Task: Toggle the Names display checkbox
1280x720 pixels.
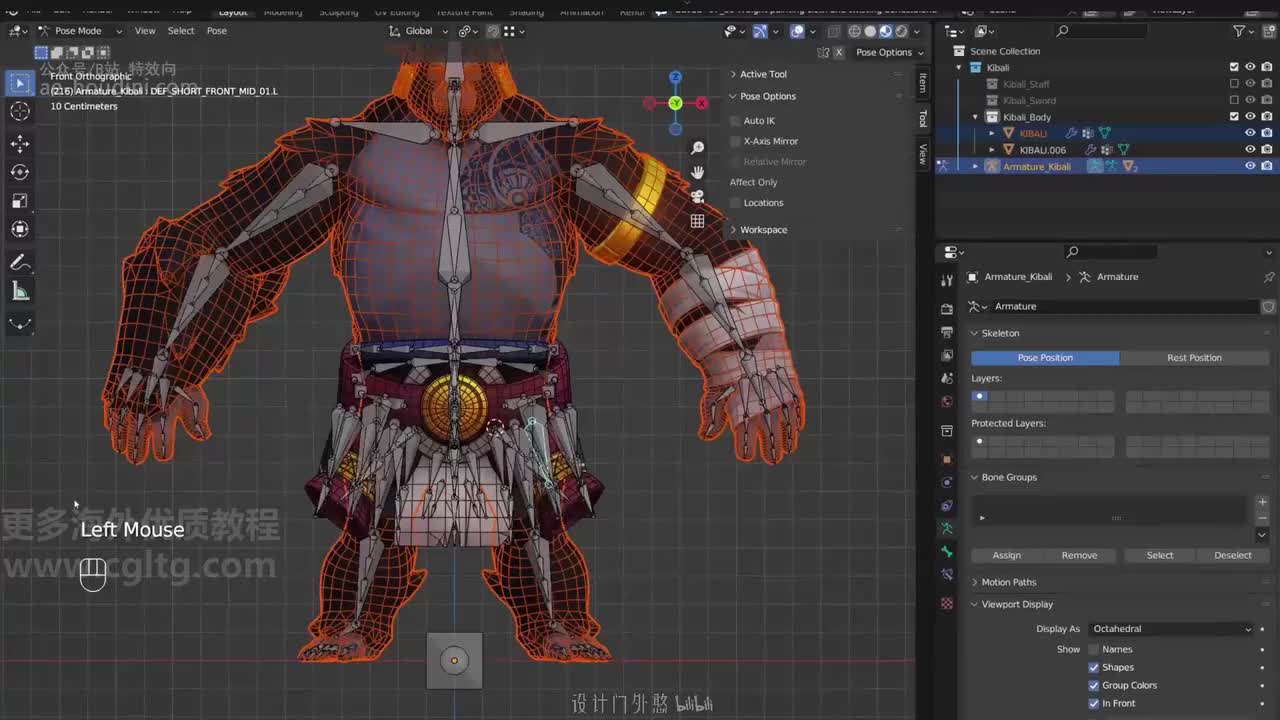Action: 1093,650
